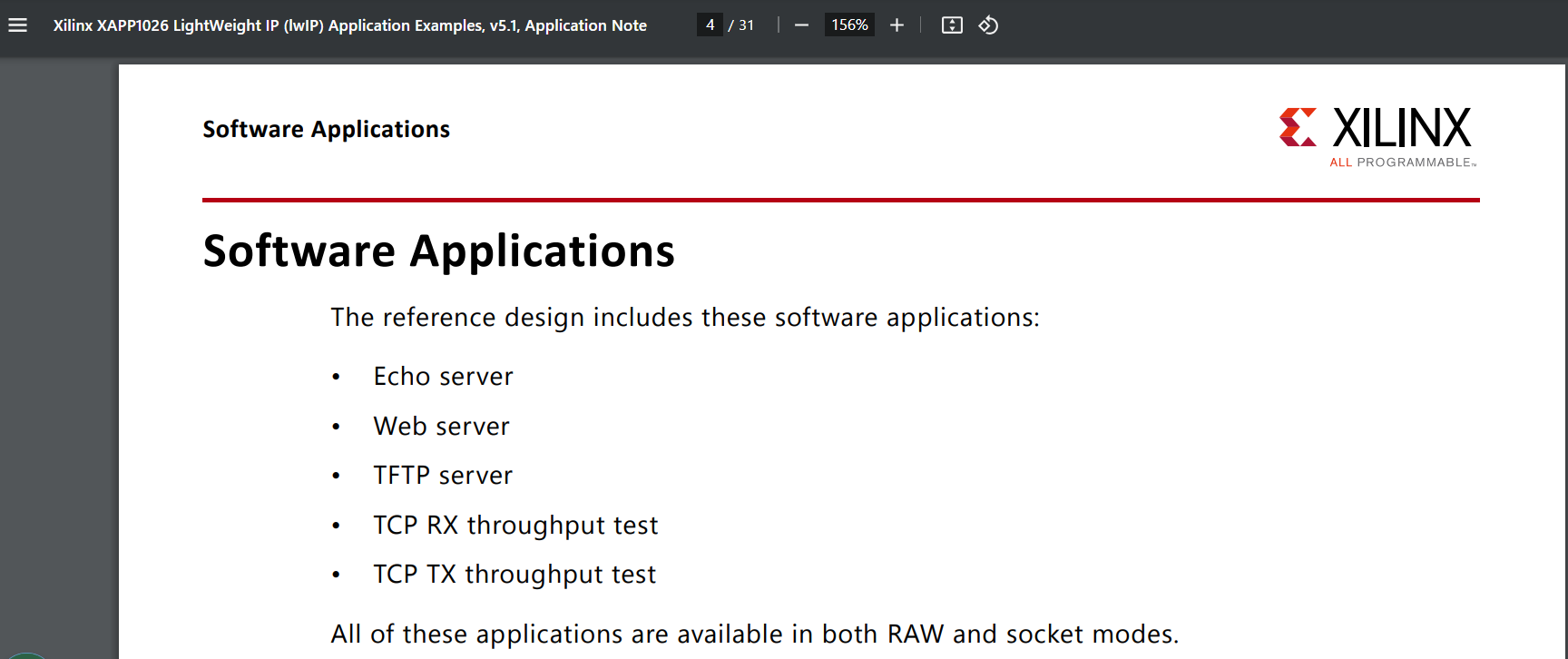Rotate the document counterclockwise
This screenshot has height=659, width=1568.
(988, 25)
